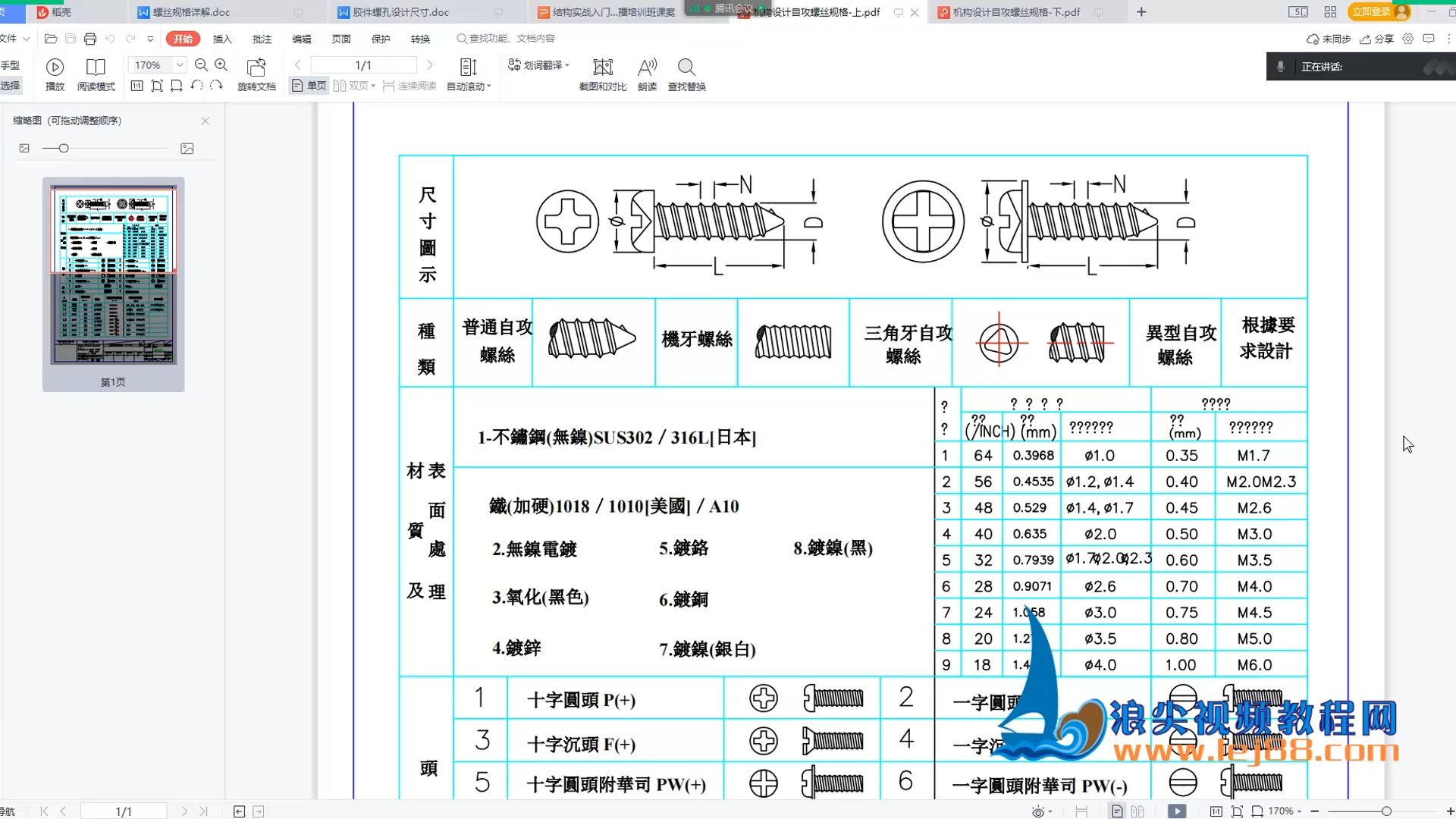
Task: Click search box 查找功能、文档内容
Action: 507,39
